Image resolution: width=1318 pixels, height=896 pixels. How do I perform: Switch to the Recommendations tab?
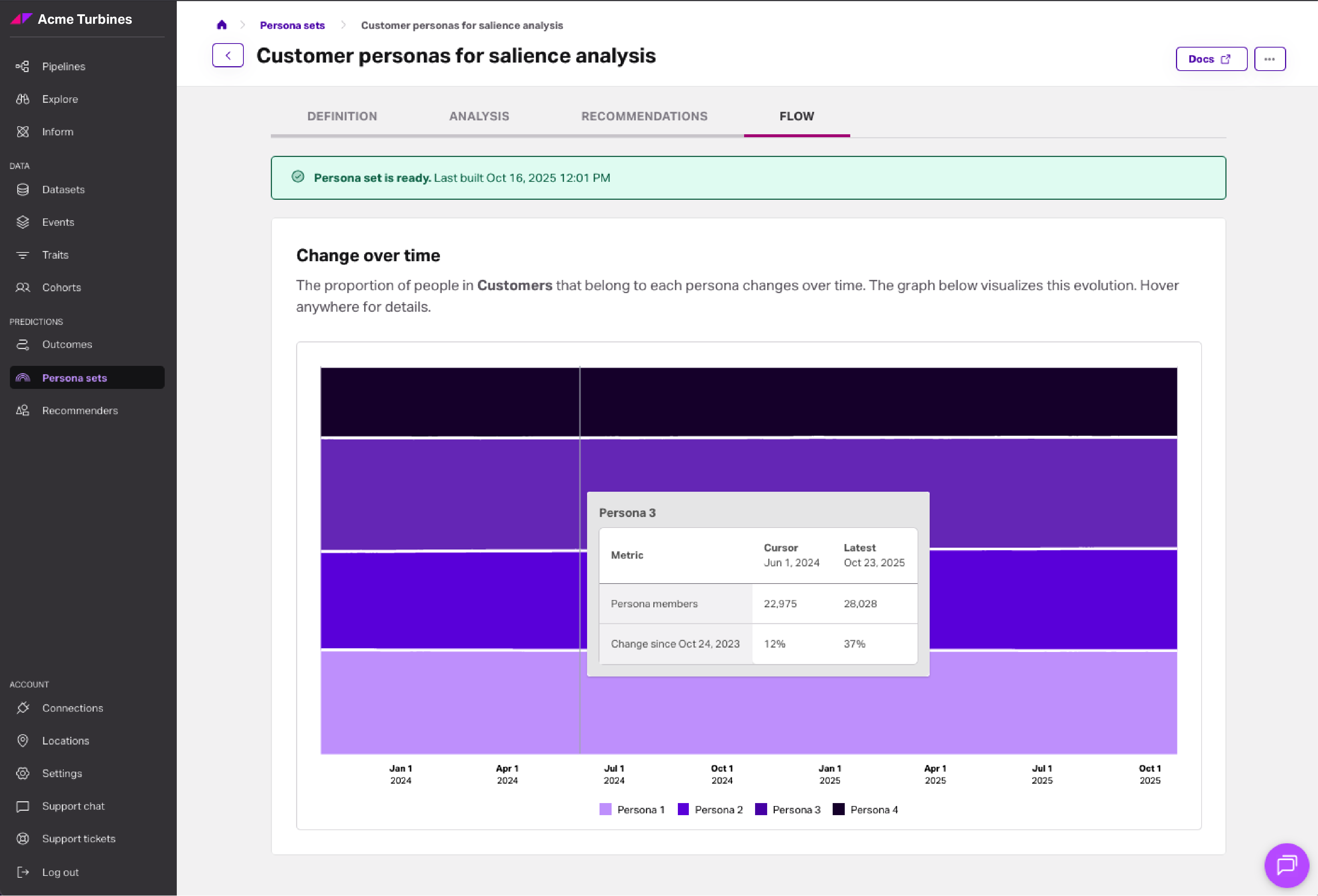coord(644,116)
